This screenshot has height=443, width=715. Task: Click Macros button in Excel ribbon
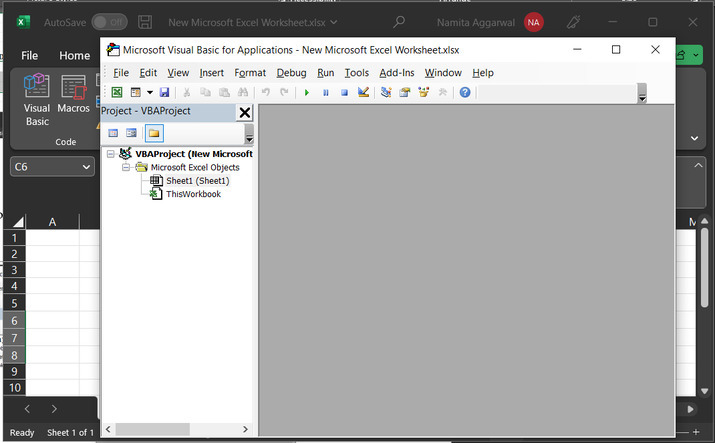click(x=73, y=94)
